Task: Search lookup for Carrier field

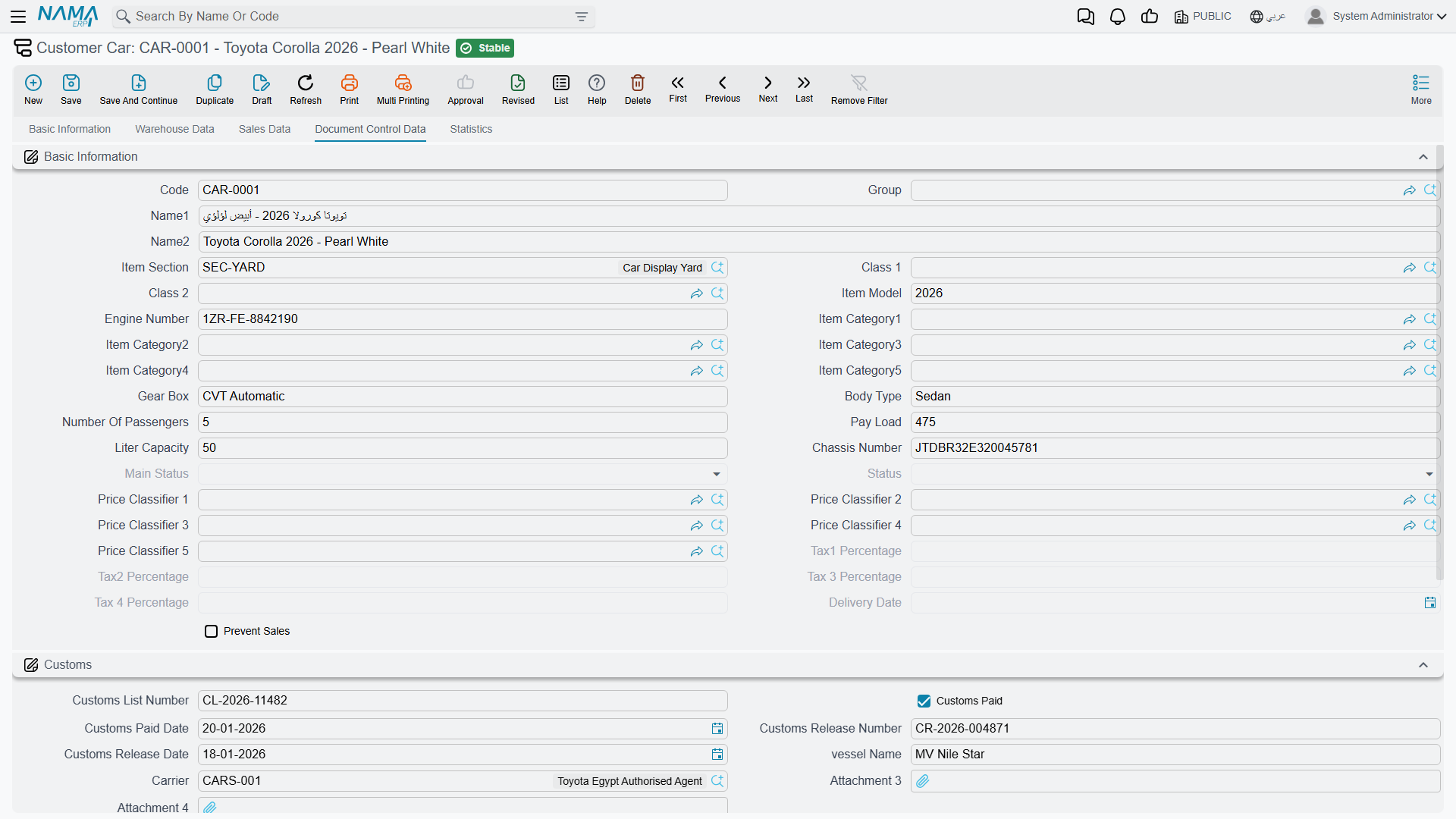Action: [x=717, y=781]
